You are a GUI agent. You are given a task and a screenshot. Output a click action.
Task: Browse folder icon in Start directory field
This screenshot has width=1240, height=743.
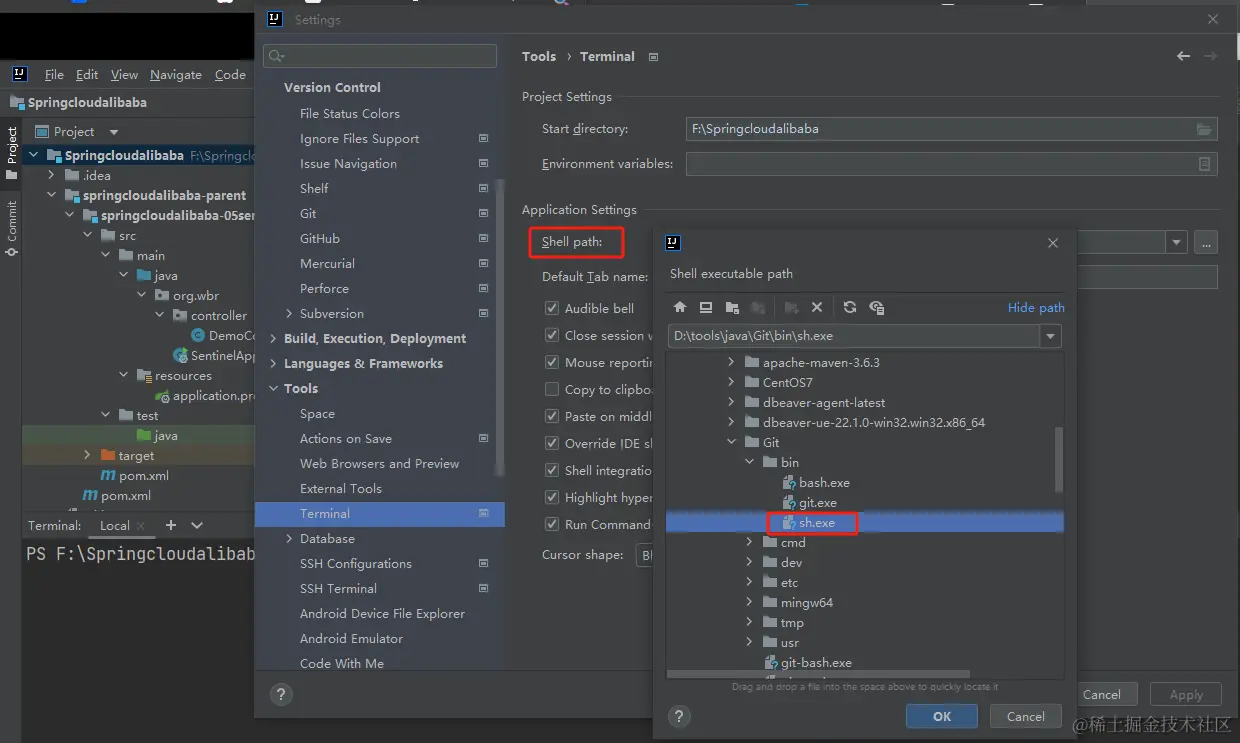(x=1205, y=129)
